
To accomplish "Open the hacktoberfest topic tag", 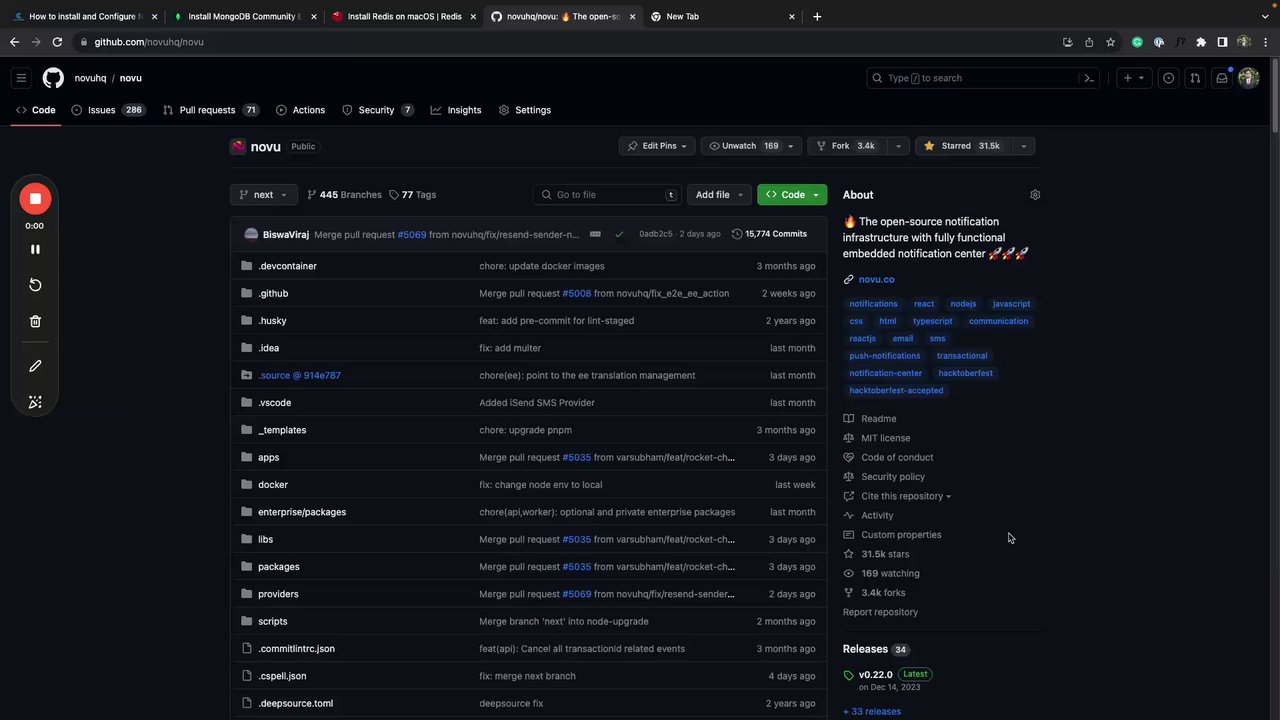I will pyautogui.click(x=965, y=373).
